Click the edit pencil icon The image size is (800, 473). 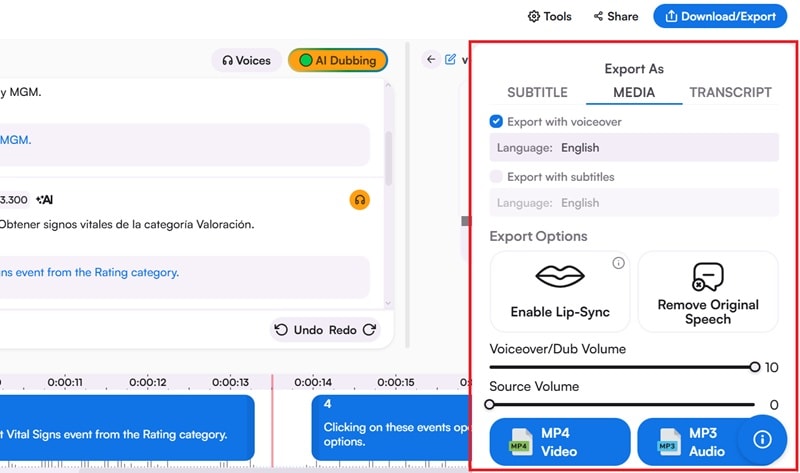[x=450, y=59]
